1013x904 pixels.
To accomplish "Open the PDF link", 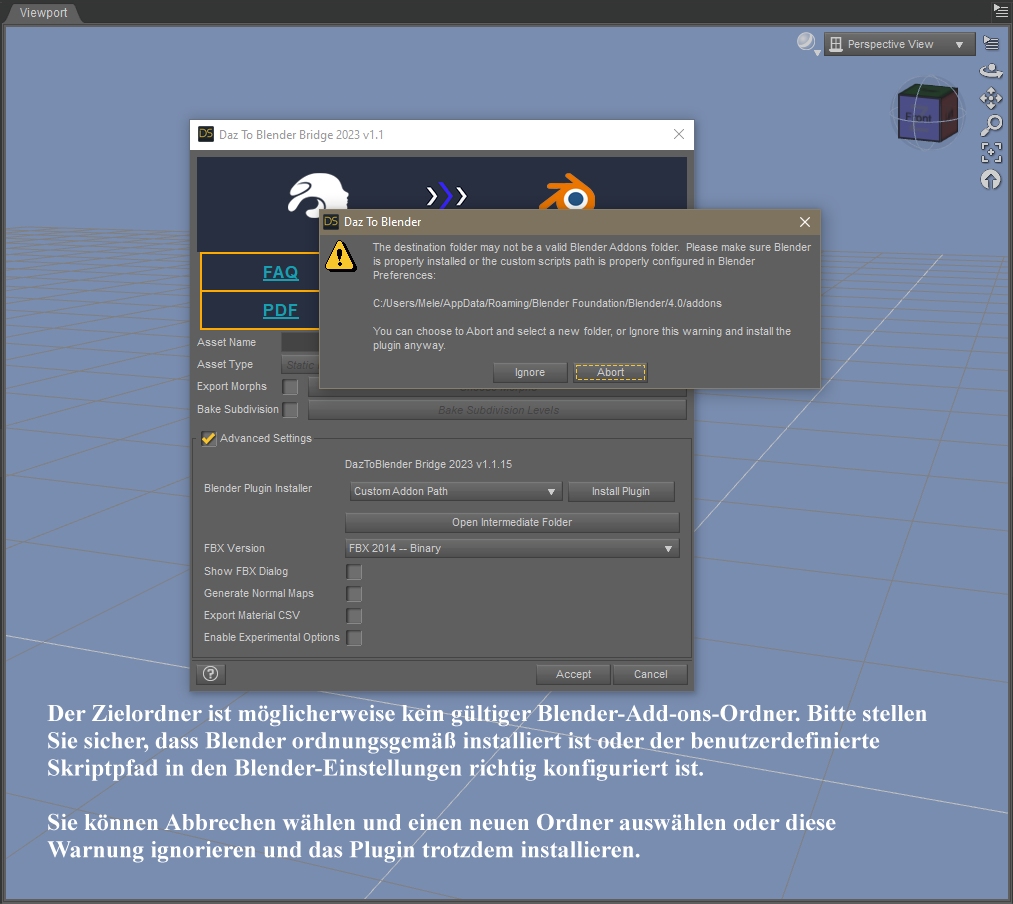I will 280,310.
